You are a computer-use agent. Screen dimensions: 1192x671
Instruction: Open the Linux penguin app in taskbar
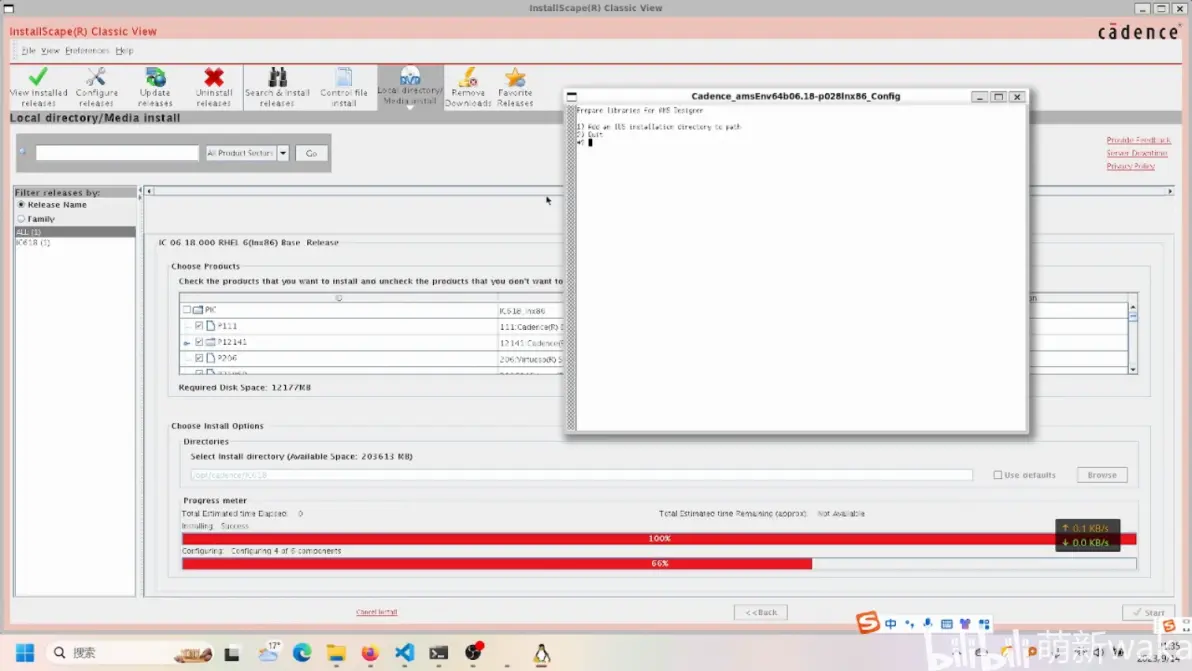541,653
